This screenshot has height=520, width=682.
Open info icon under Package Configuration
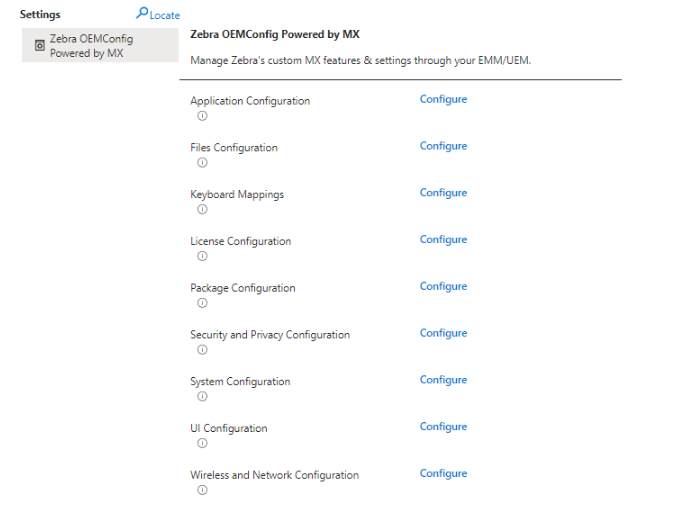[202, 303]
